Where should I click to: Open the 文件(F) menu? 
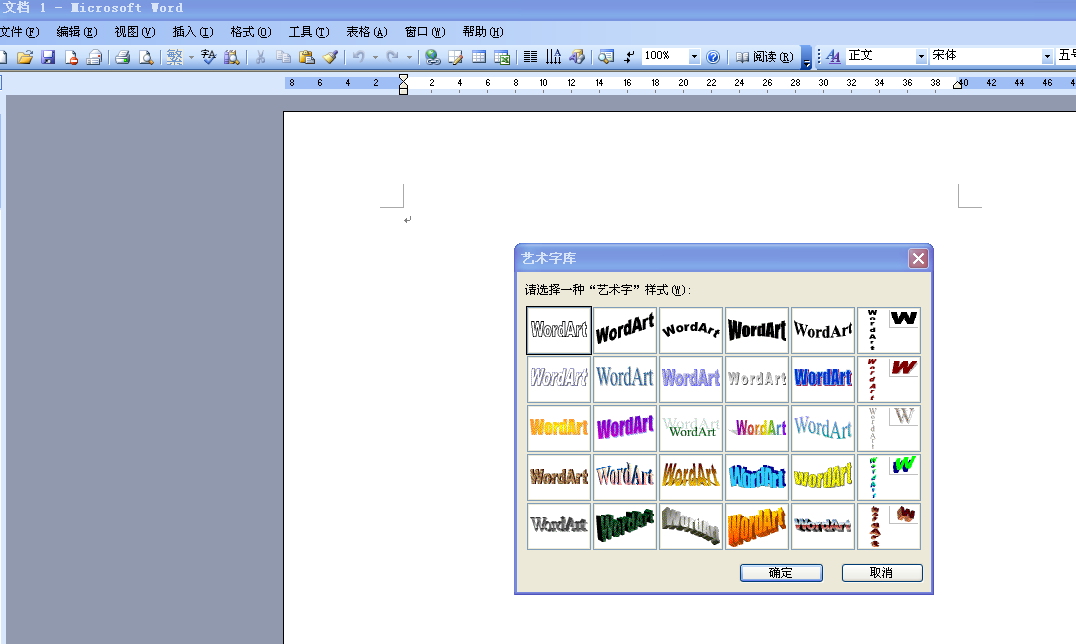click(20, 32)
